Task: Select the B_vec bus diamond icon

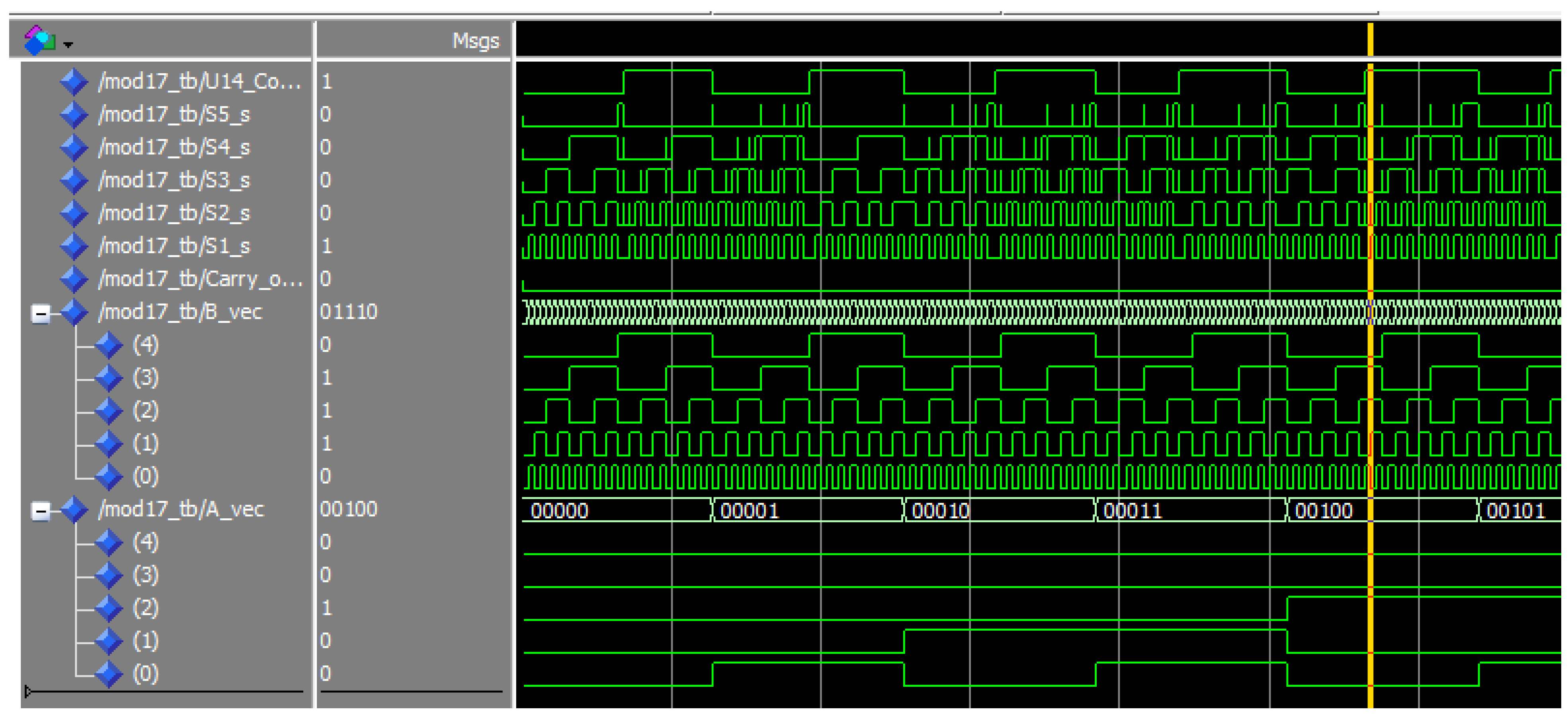Action: pyautogui.click(x=74, y=312)
